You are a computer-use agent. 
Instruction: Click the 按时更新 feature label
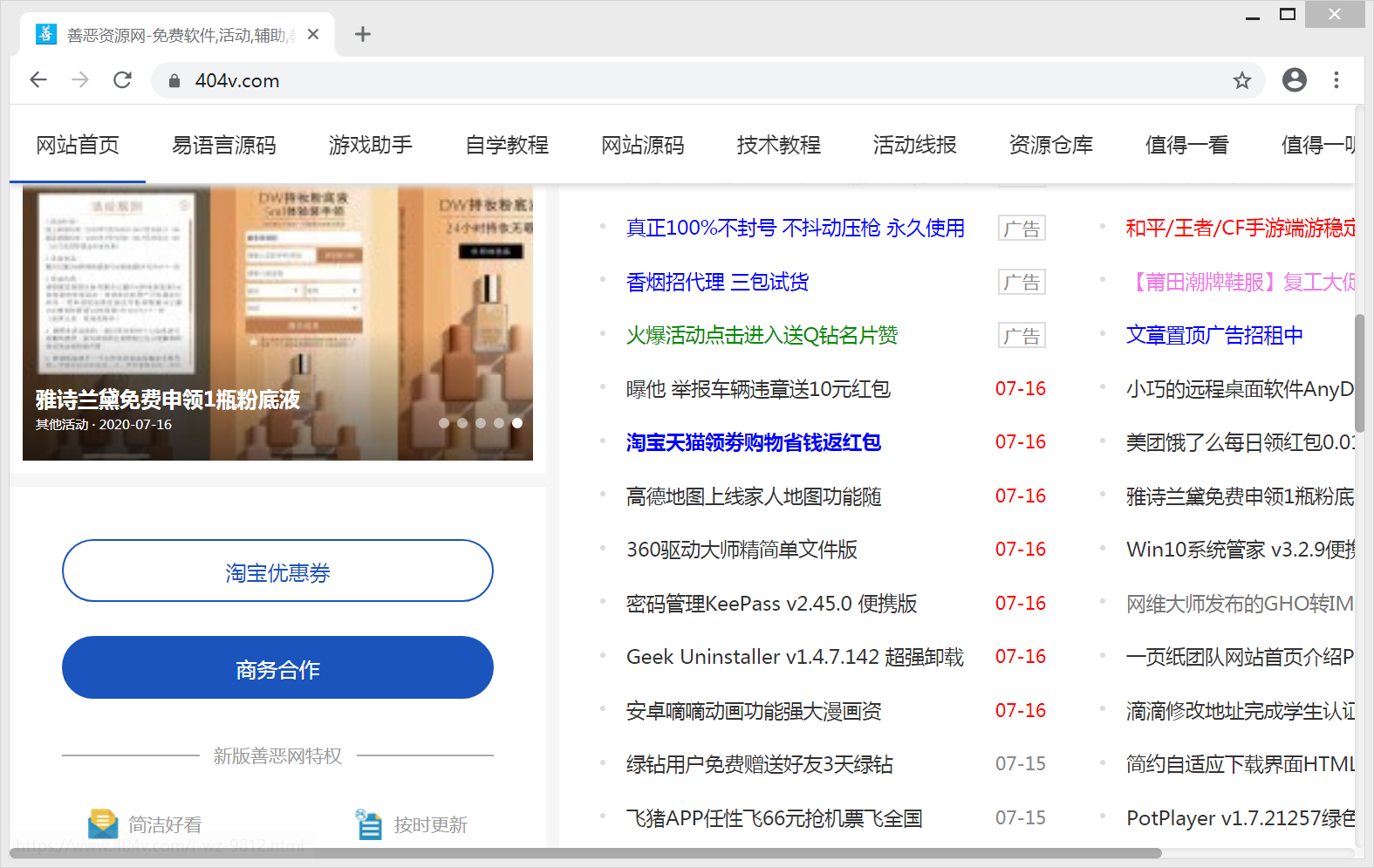tap(430, 824)
